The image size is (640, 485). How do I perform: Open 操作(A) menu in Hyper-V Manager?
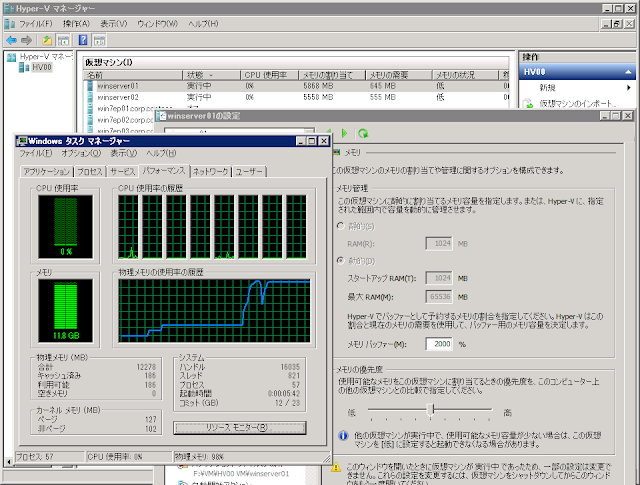76,24
